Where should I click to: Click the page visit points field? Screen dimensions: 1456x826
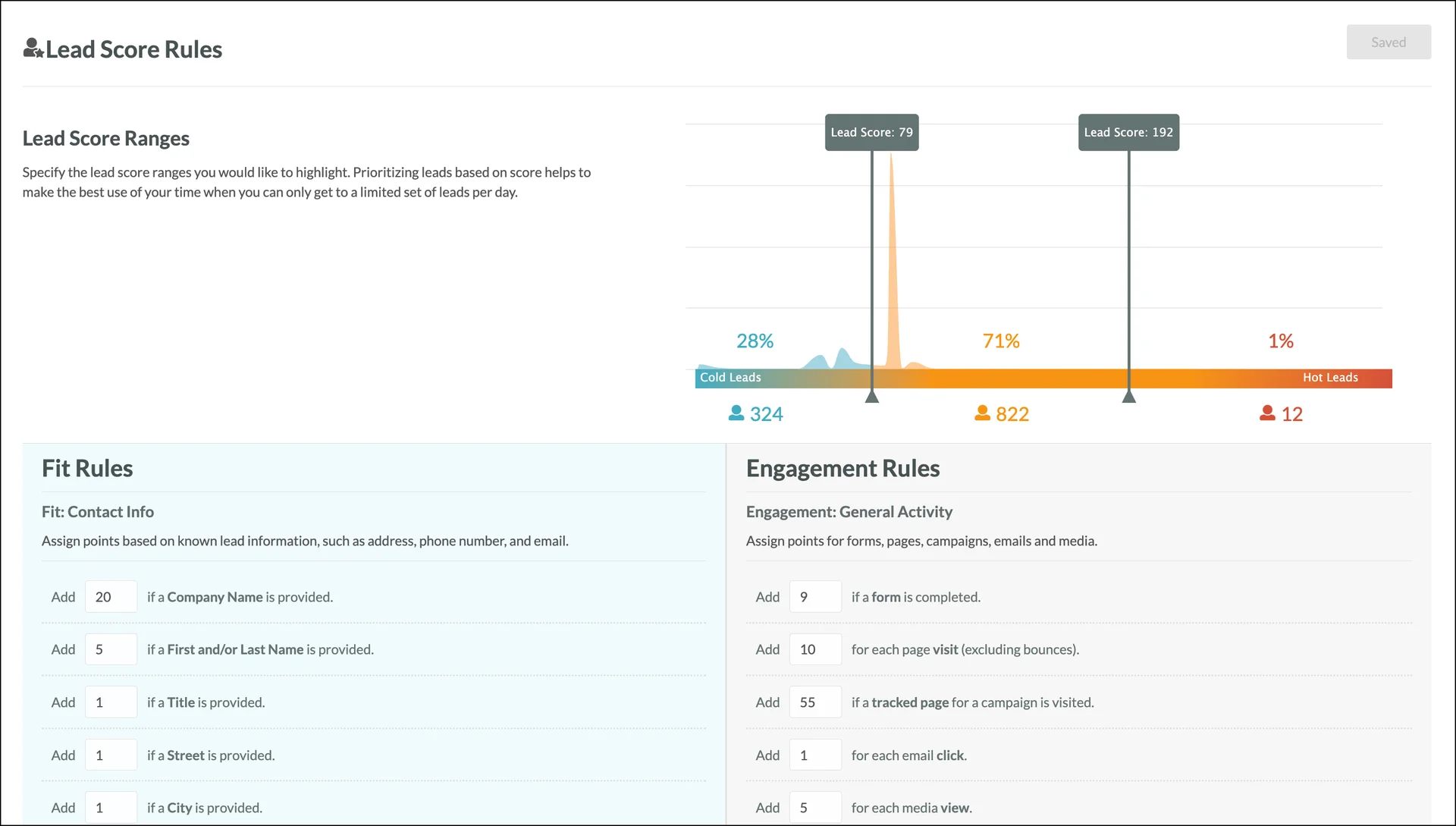815,649
